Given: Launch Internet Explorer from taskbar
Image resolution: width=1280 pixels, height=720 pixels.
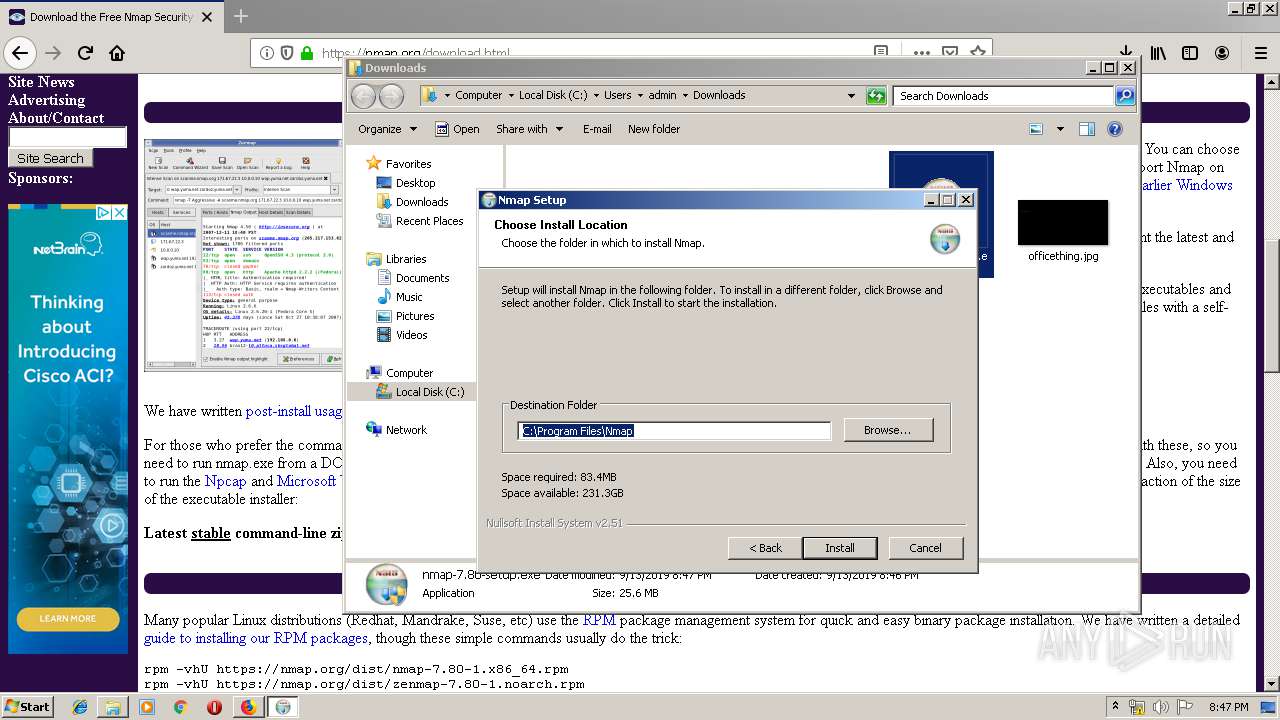Looking at the screenshot, I should pos(80,707).
